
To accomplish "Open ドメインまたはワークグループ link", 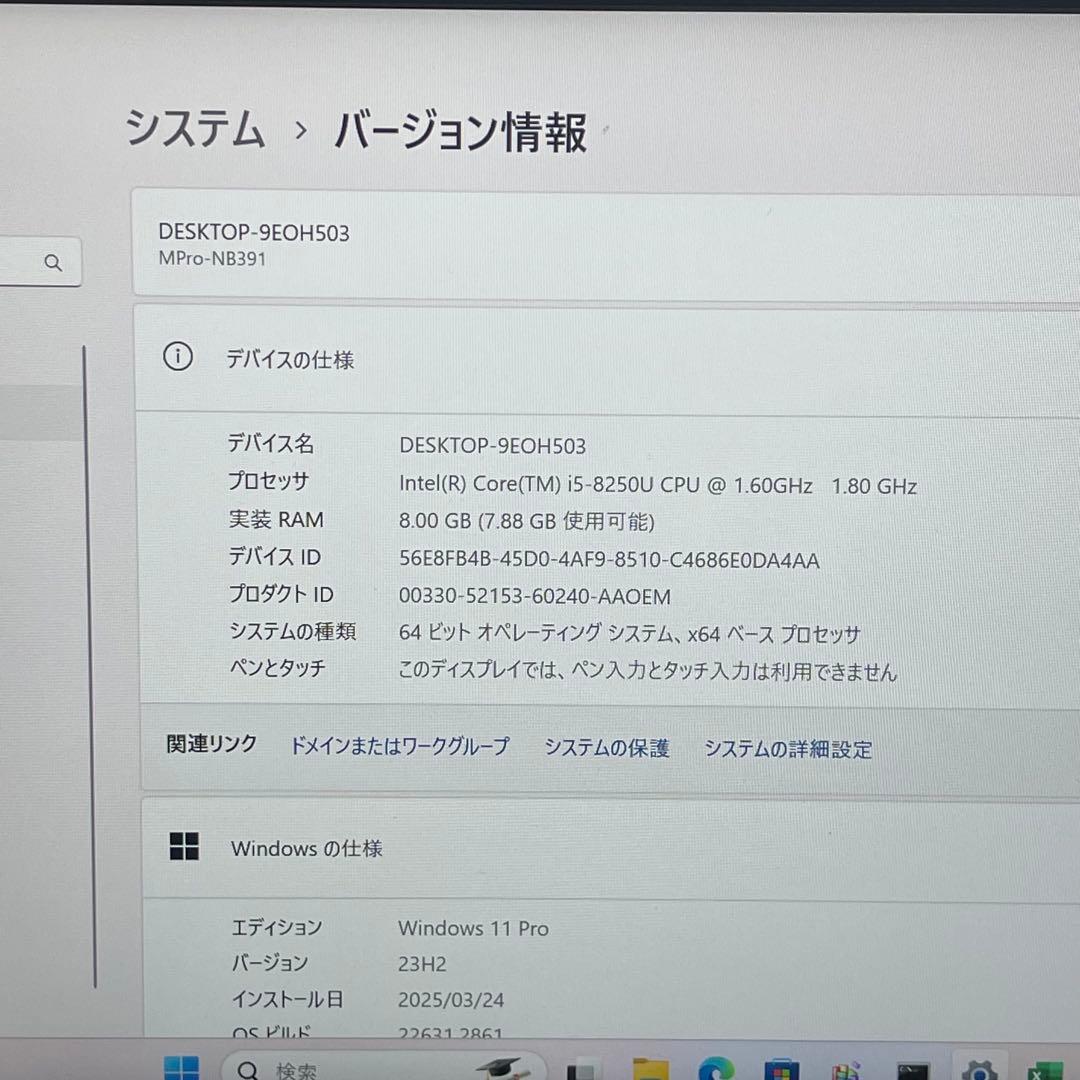I will pos(399,745).
